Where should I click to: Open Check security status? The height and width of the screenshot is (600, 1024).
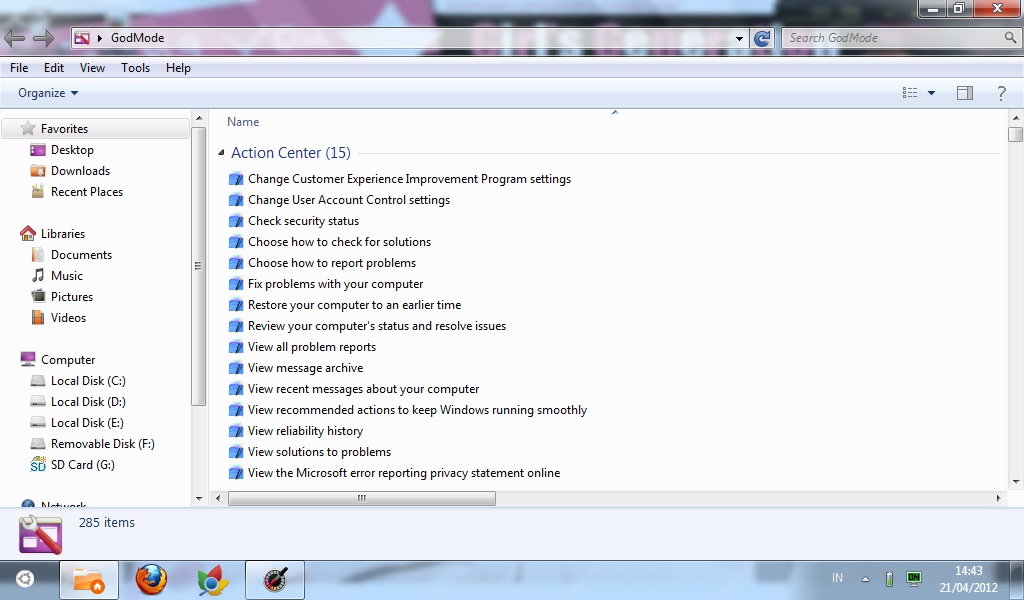303,221
